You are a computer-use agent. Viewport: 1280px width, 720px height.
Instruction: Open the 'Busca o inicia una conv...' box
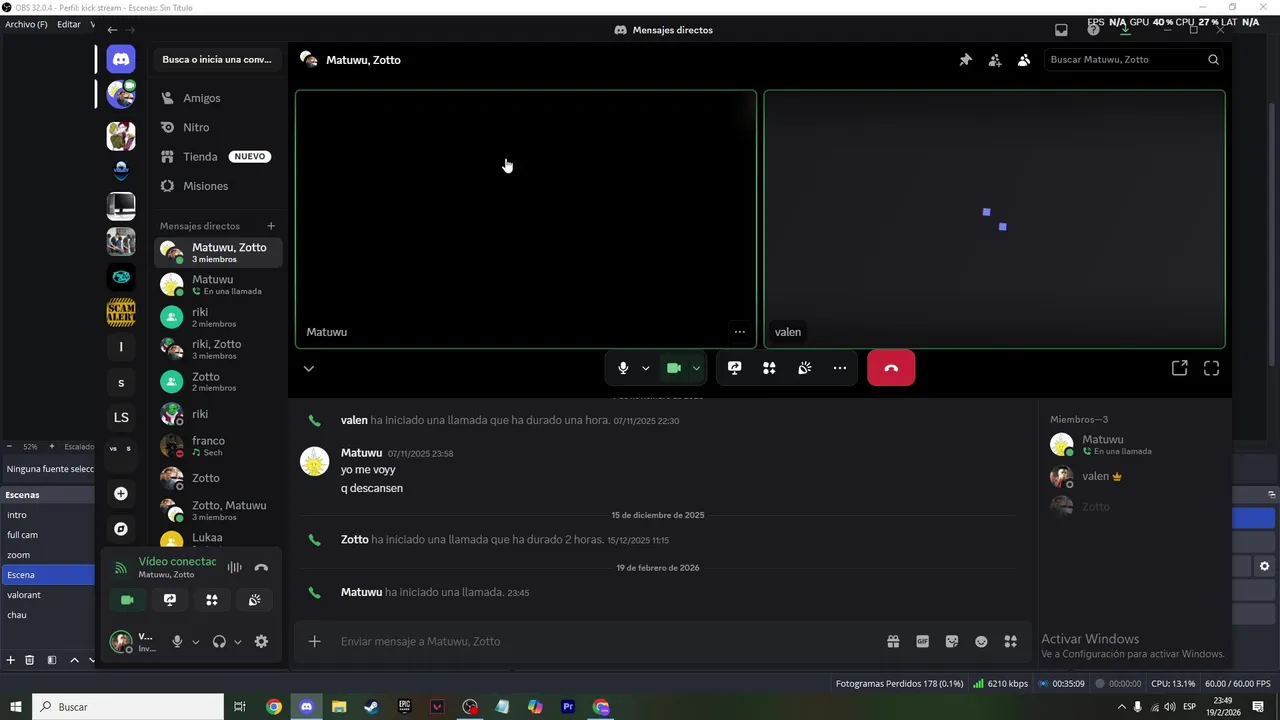click(217, 60)
